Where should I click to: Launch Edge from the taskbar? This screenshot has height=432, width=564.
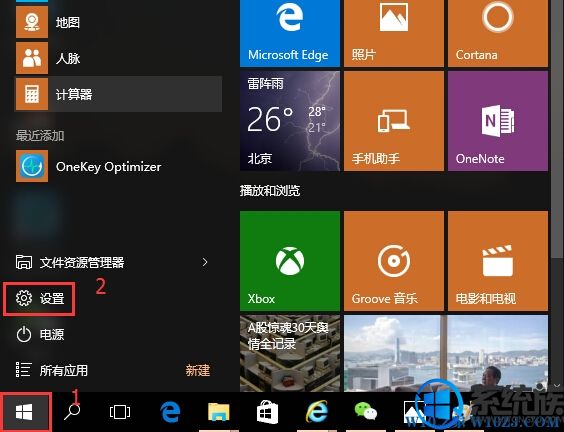[170, 412]
